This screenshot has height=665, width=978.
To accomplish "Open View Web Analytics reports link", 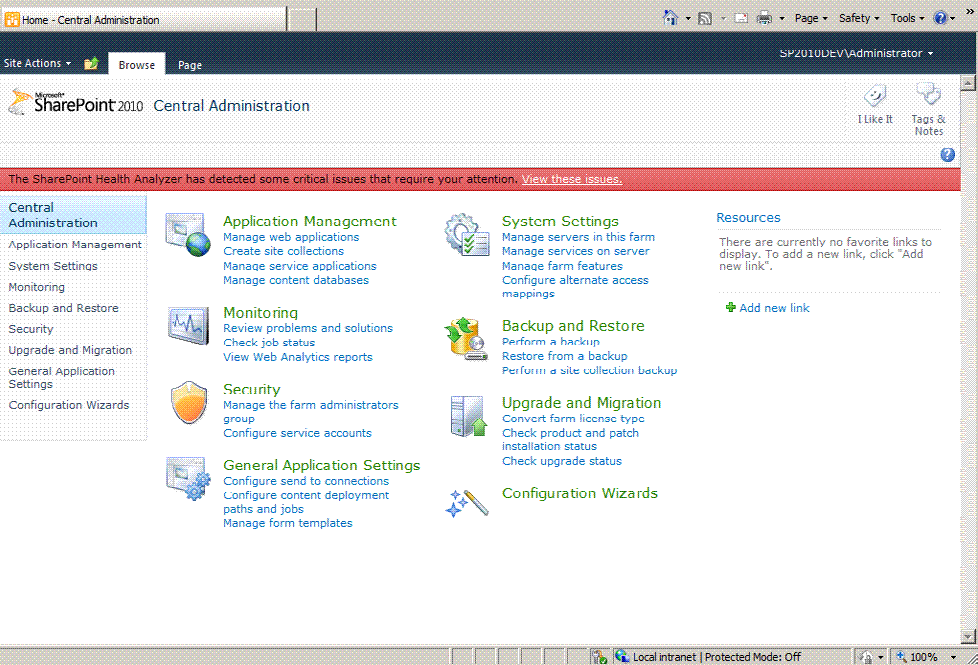I will point(298,357).
